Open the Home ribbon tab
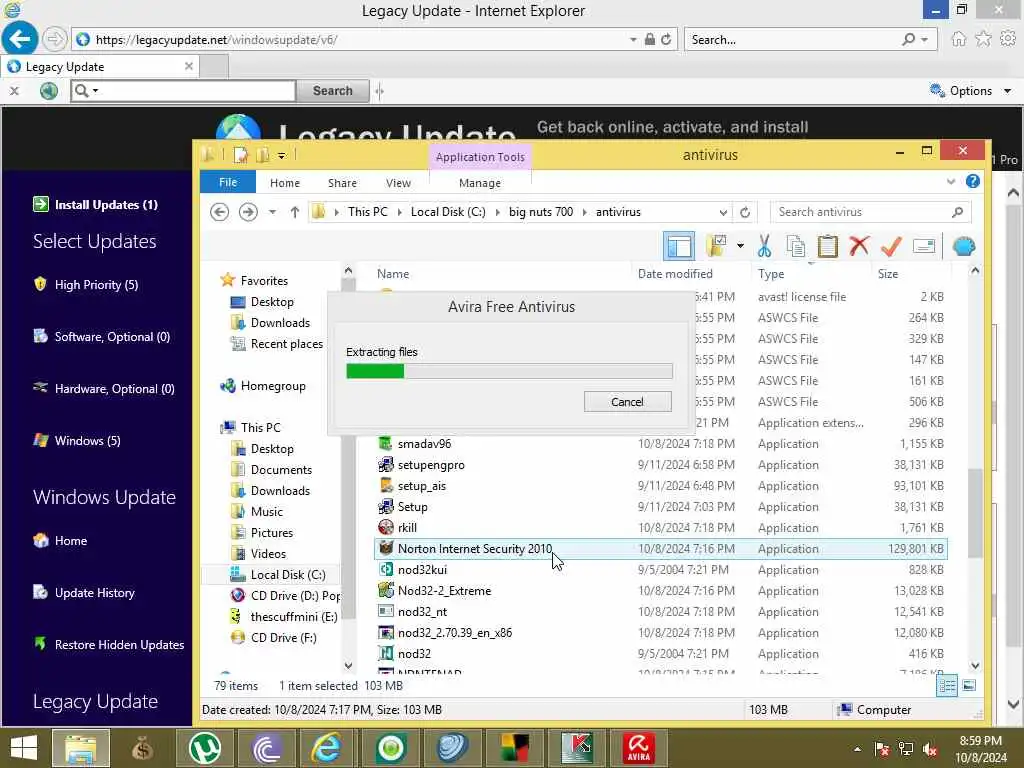 click(x=285, y=183)
